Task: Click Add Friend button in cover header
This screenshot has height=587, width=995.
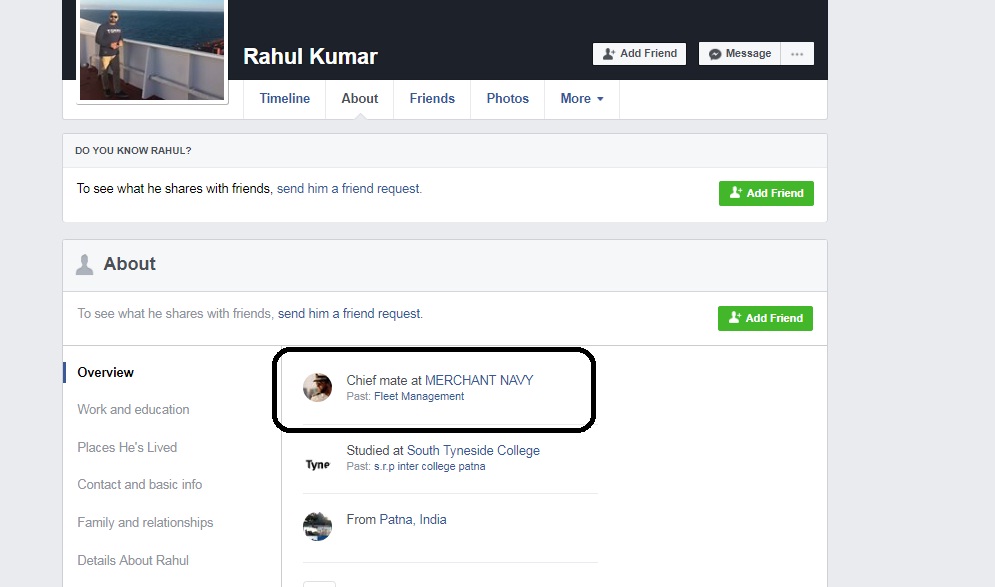Action: pyautogui.click(x=639, y=54)
